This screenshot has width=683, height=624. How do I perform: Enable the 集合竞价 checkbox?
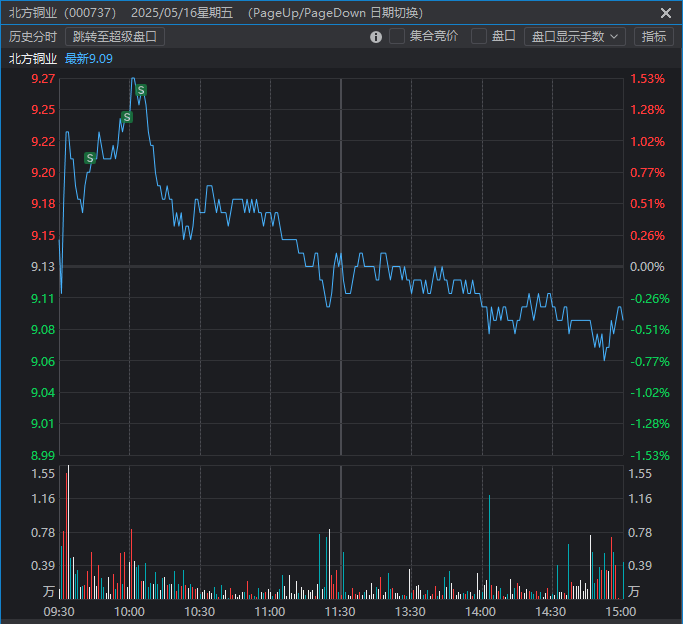point(397,37)
